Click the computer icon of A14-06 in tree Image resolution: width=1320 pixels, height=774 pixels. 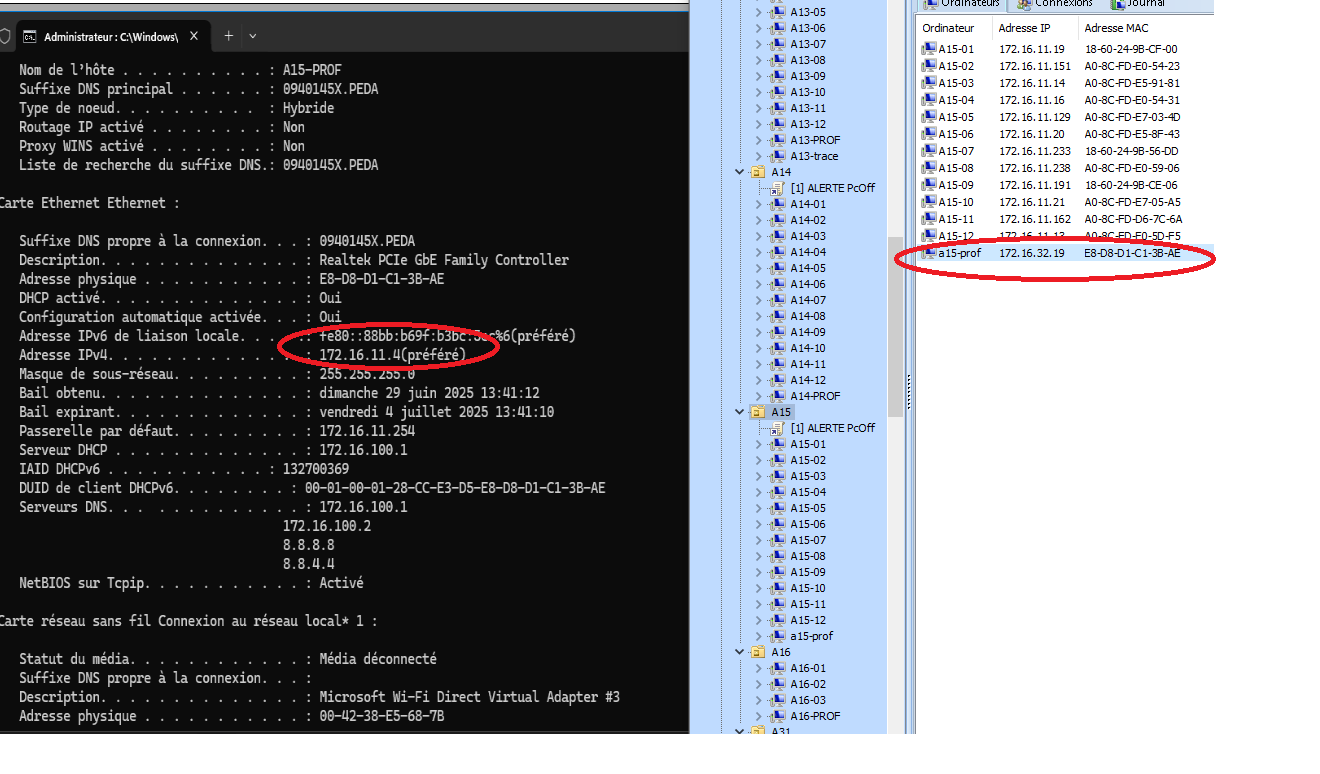click(x=777, y=284)
